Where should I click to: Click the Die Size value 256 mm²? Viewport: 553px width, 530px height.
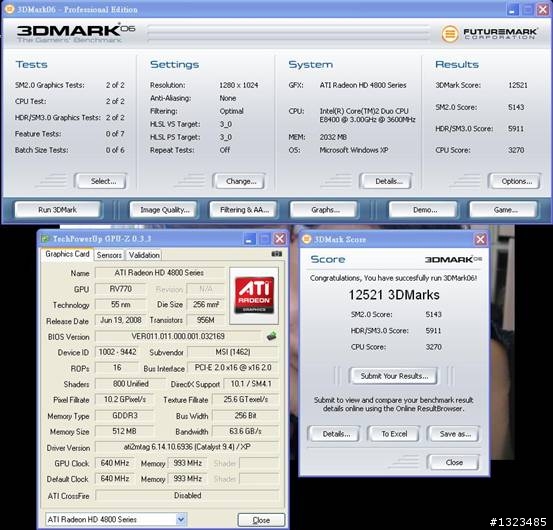(205, 304)
